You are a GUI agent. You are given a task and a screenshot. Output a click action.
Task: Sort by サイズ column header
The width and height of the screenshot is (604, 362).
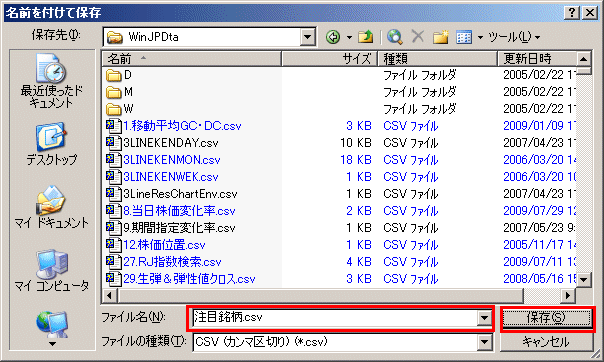[x=329, y=59]
